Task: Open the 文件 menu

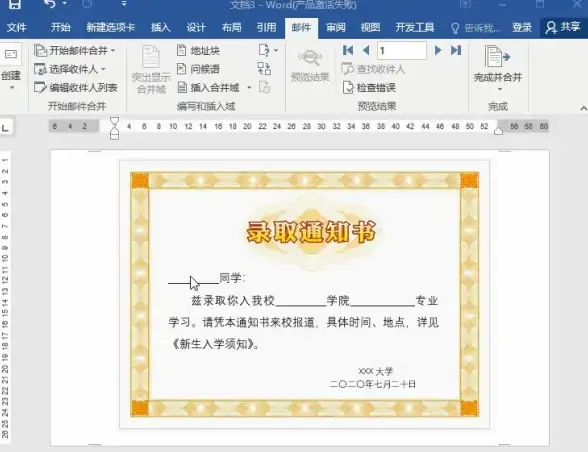Action: (16, 27)
